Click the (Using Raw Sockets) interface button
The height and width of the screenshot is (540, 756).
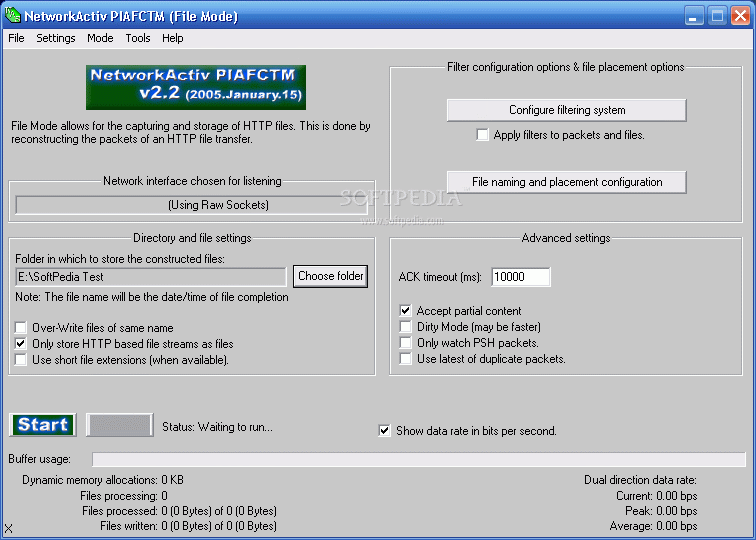coord(191,205)
